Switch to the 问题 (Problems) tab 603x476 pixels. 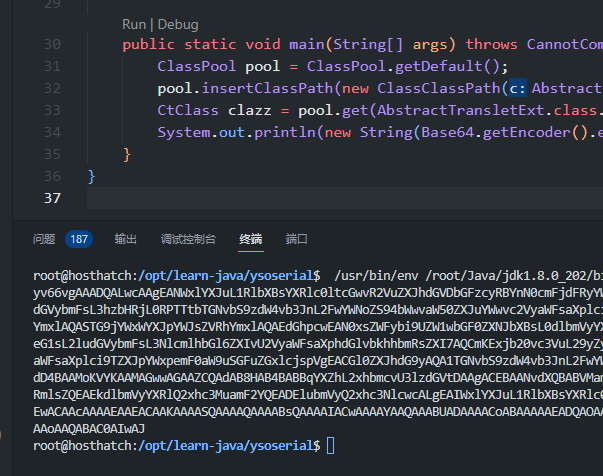(44, 239)
